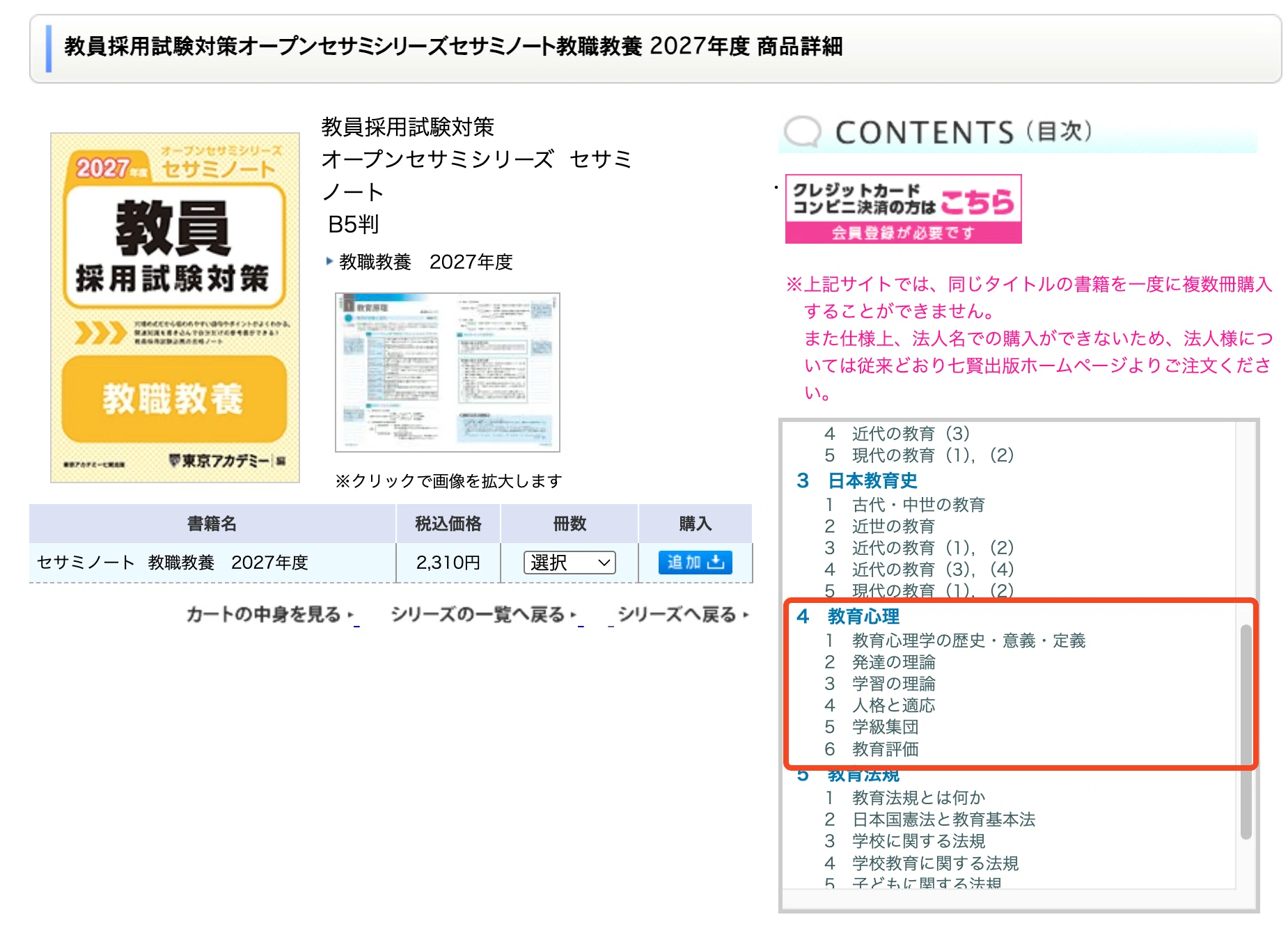Click the 発達の理論 entry
The width and height of the screenshot is (1288, 926).
pos(893,662)
